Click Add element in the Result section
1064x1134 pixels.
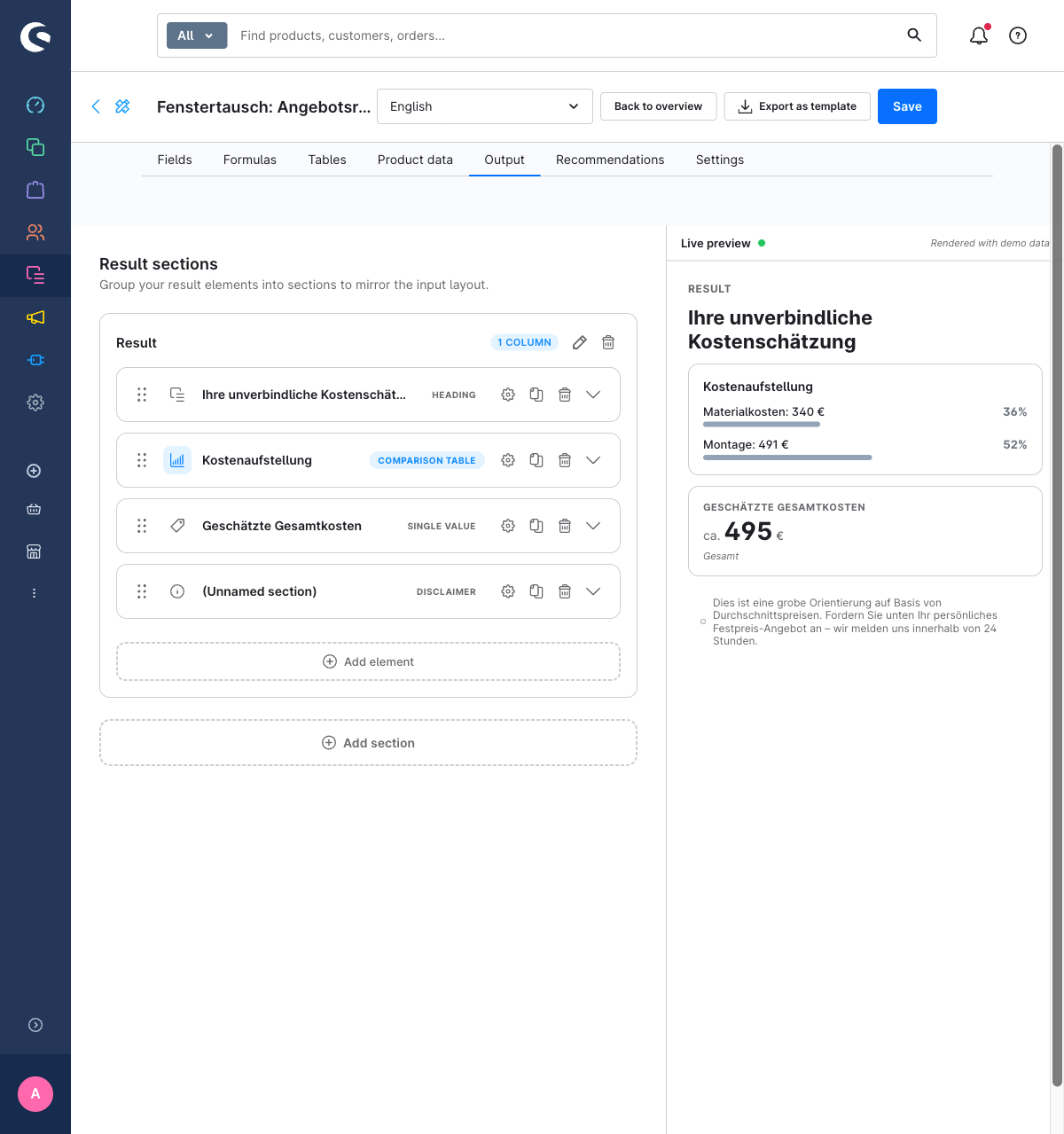(368, 661)
